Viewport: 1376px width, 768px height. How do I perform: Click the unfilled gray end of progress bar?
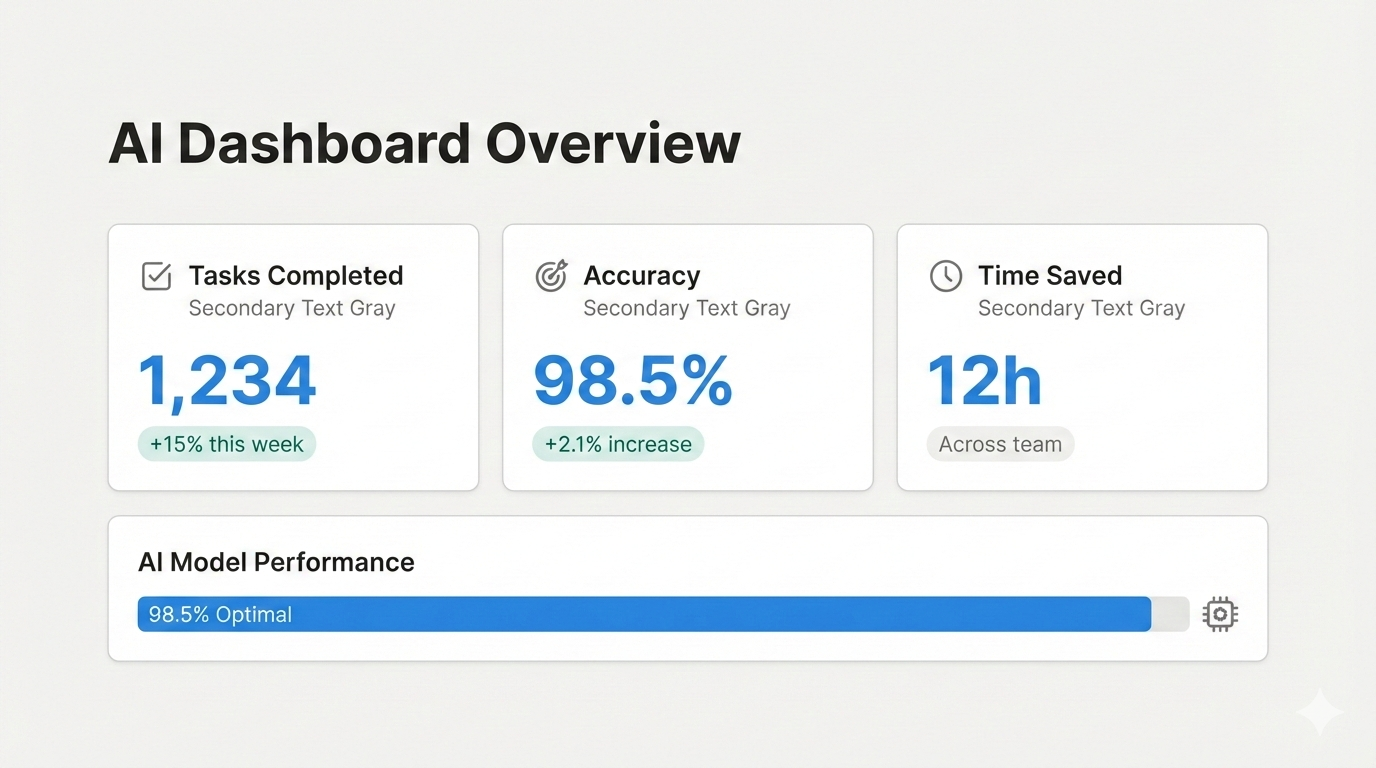click(x=1170, y=614)
